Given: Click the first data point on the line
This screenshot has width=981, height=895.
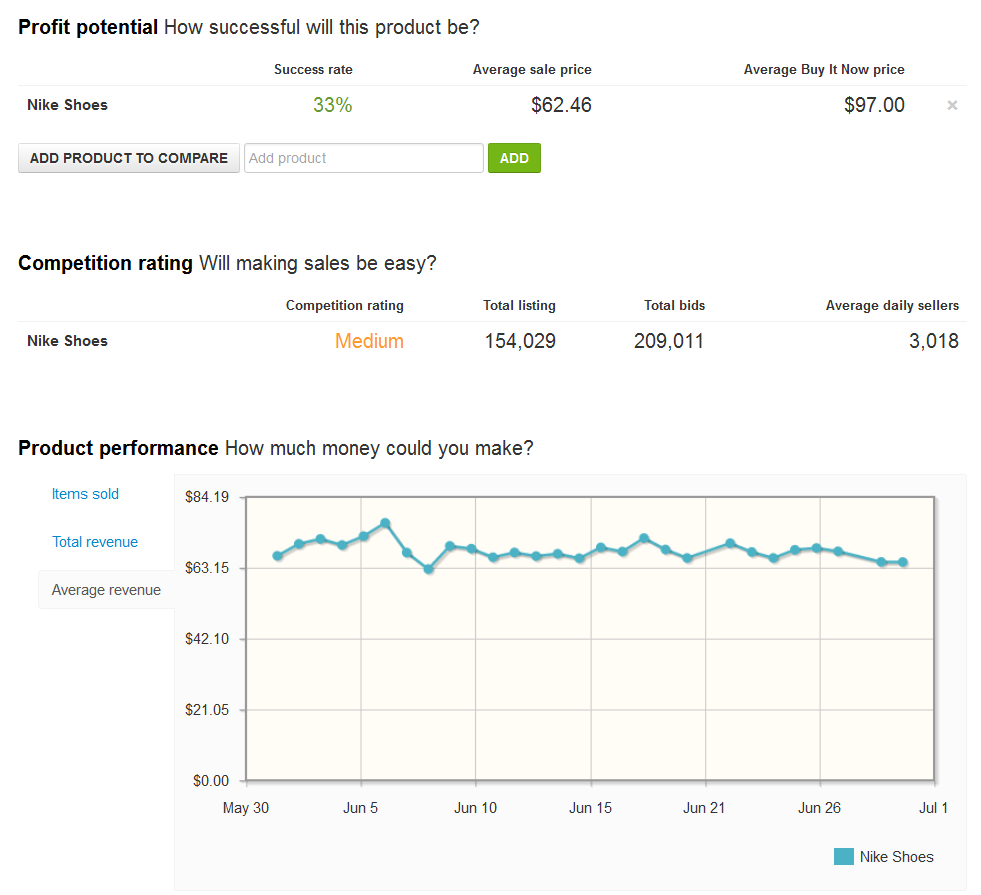Looking at the screenshot, I should click(x=277, y=556).
